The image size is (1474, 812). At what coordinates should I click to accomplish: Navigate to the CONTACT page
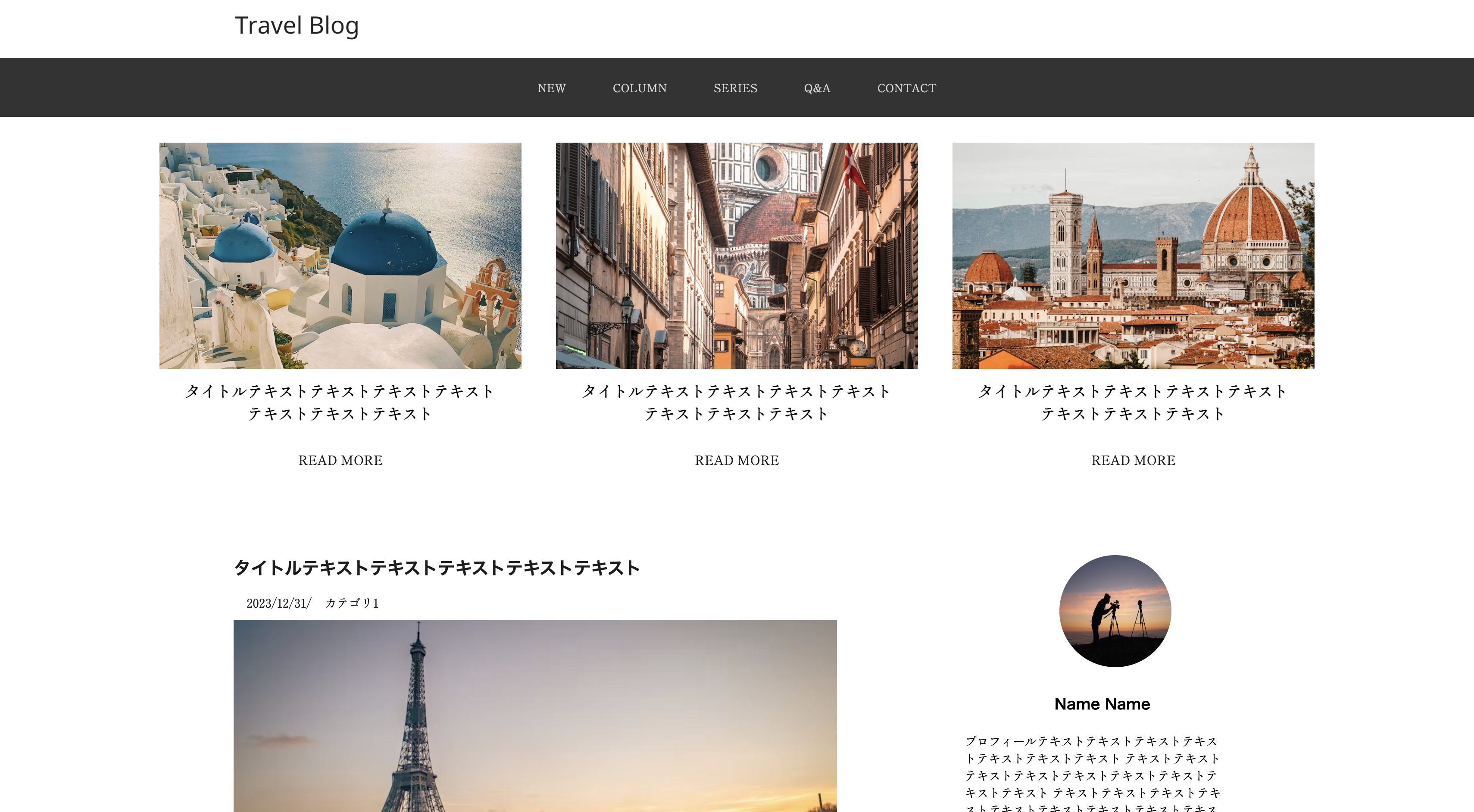[x=906, y=88]
